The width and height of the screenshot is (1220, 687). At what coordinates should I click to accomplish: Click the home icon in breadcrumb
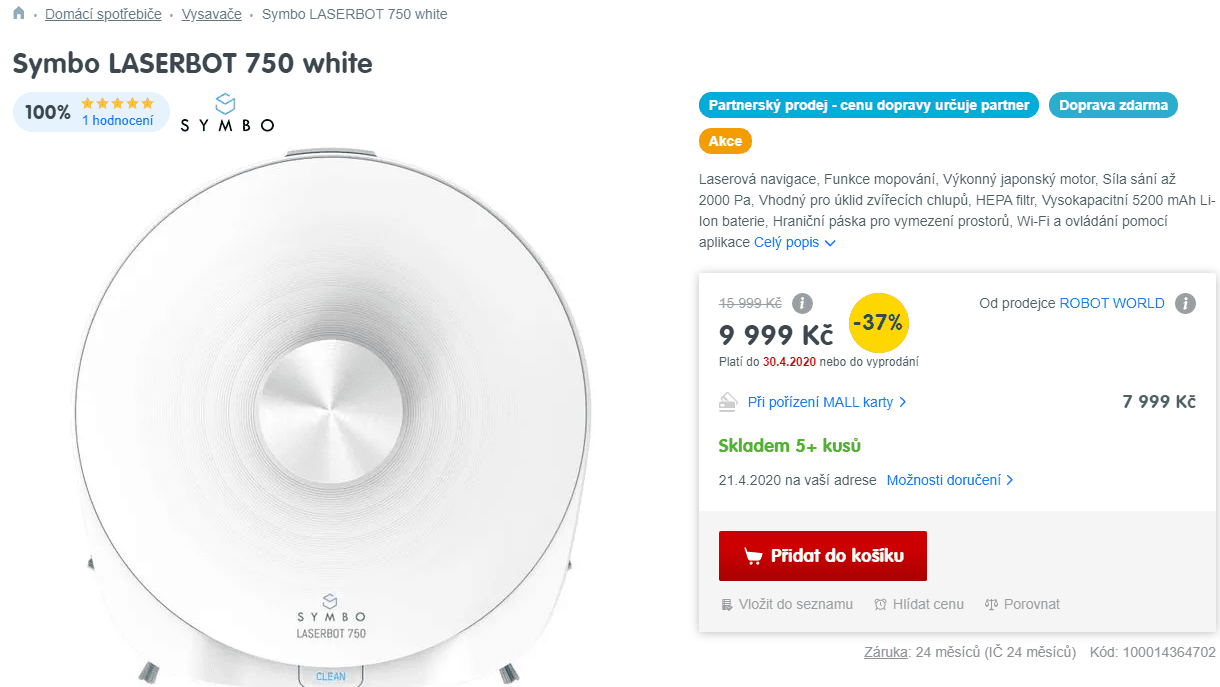pos(19,14)
